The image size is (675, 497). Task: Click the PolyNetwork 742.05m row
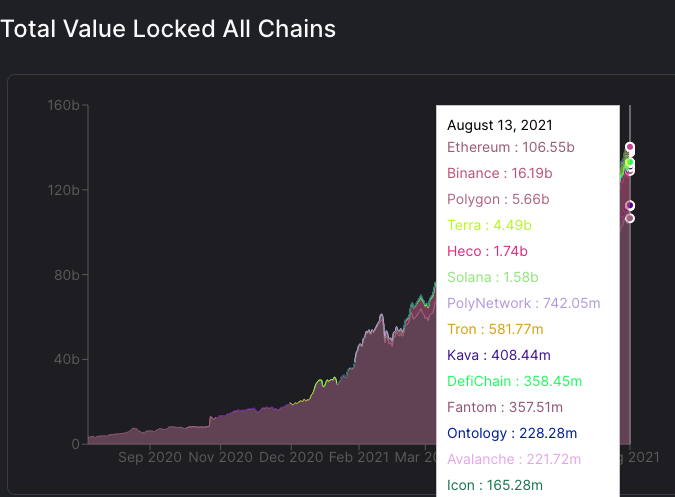(523, 303)
